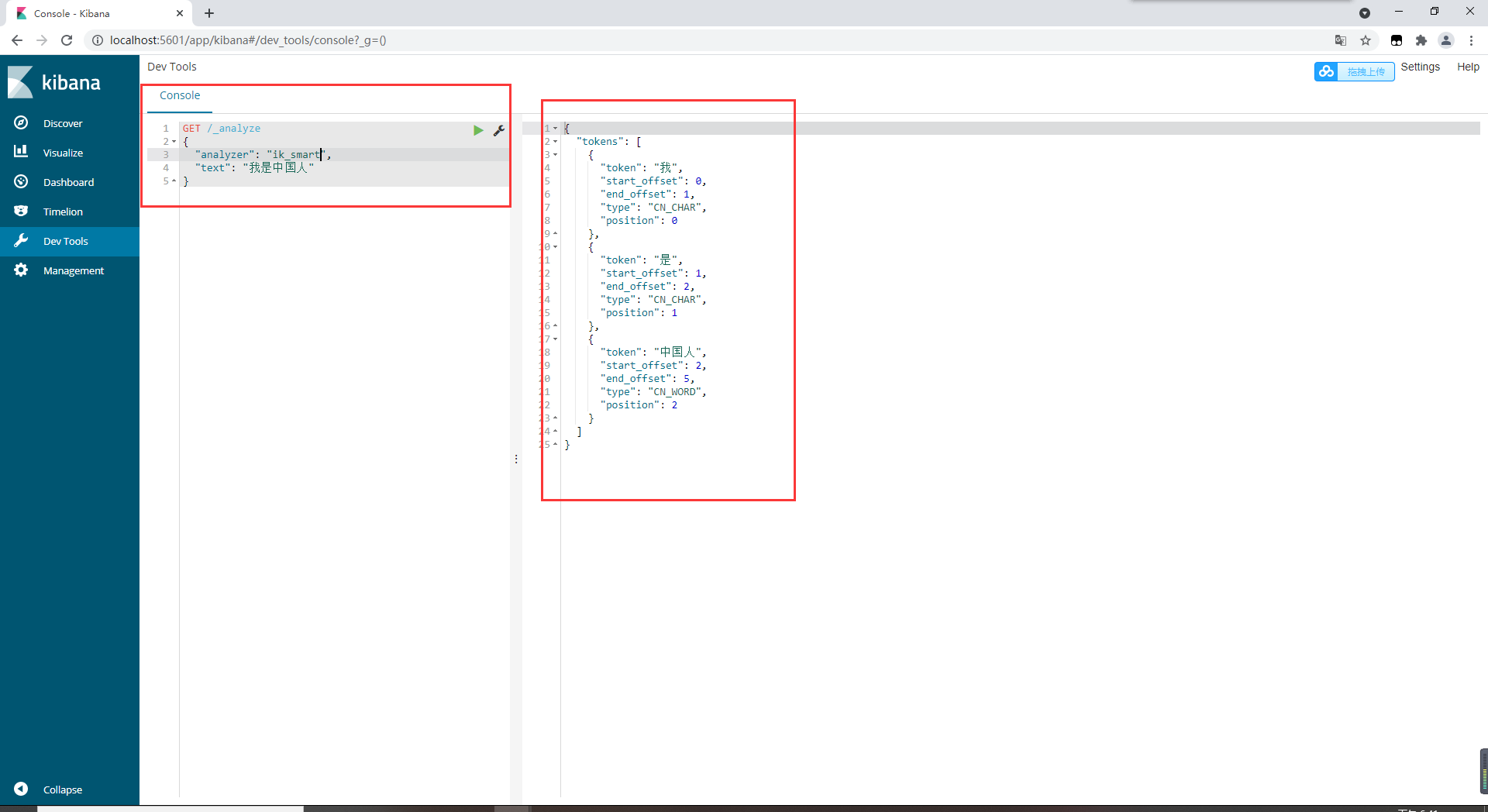Go back in browser history
This screenshot has width=1488, height=812.
(17, 40)
